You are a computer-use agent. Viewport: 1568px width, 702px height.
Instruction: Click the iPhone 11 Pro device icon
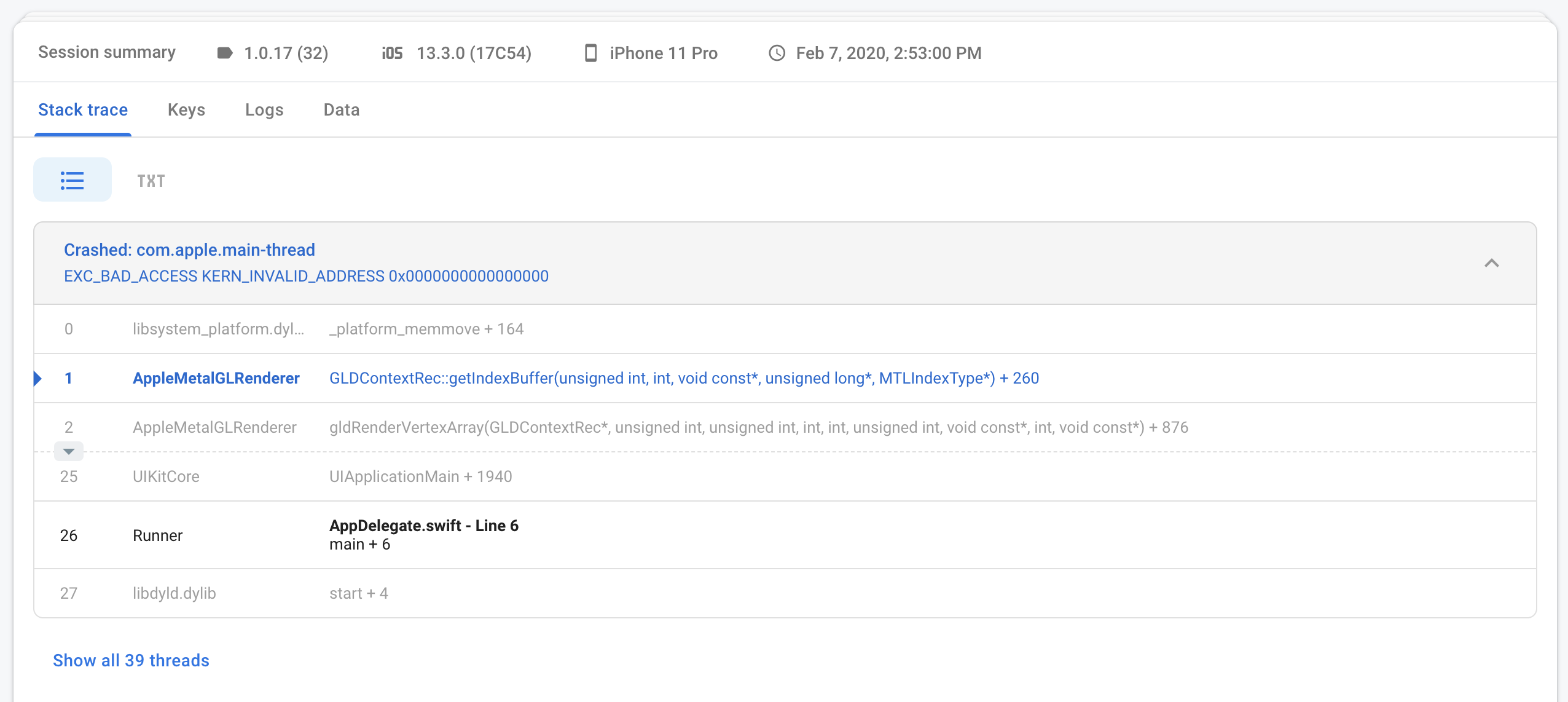click(590, 53)
